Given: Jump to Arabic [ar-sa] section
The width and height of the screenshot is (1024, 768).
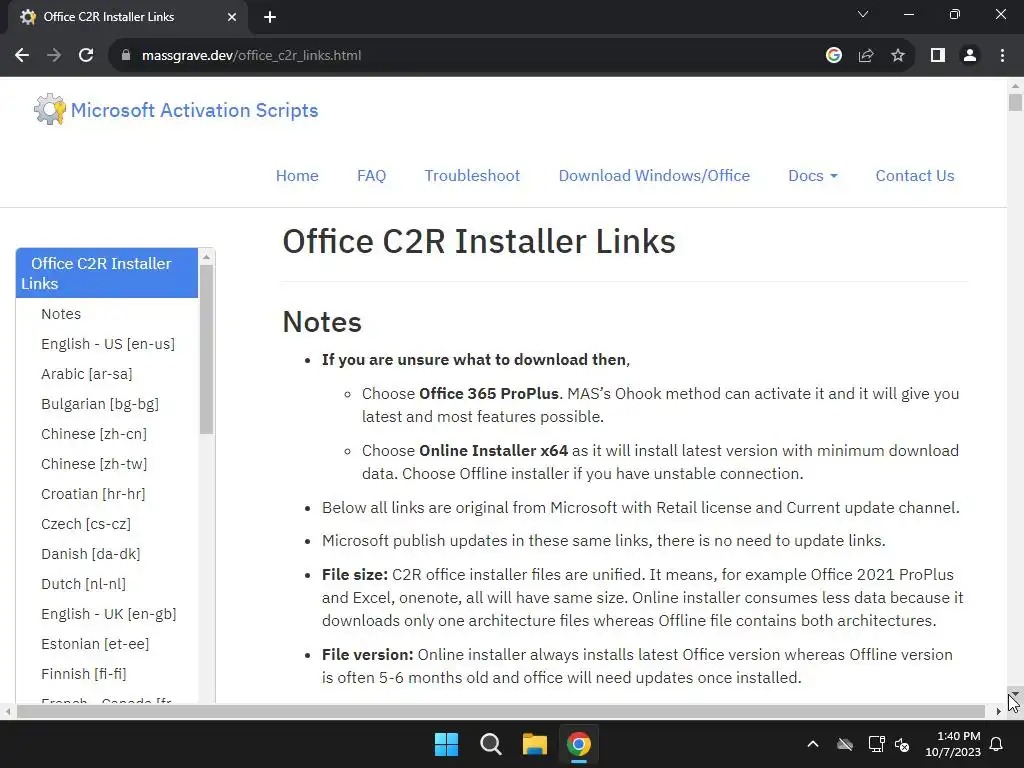Looking at the screenshot, I should [x=87, y=374].
